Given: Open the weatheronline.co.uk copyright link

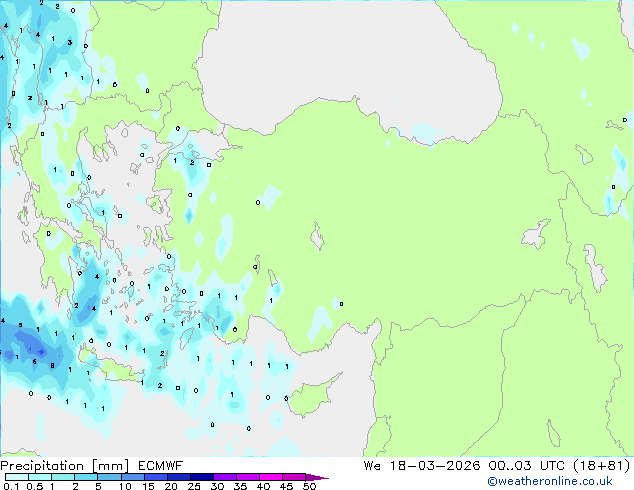Looking at the screenshot, I should [x=550, y=481].
